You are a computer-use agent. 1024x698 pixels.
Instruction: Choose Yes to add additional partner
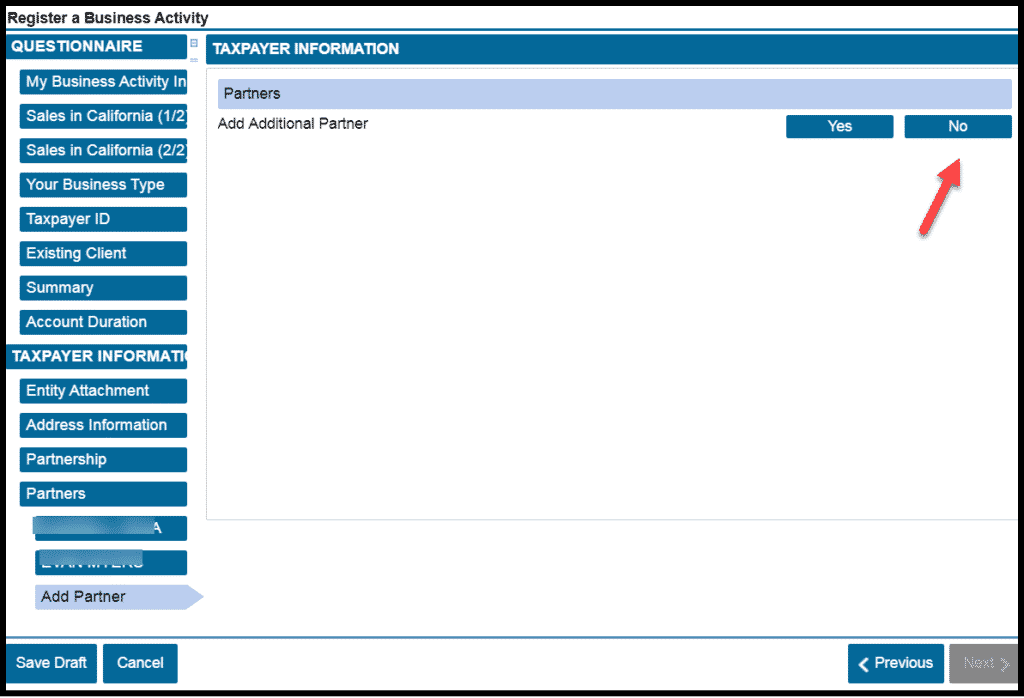839,126
